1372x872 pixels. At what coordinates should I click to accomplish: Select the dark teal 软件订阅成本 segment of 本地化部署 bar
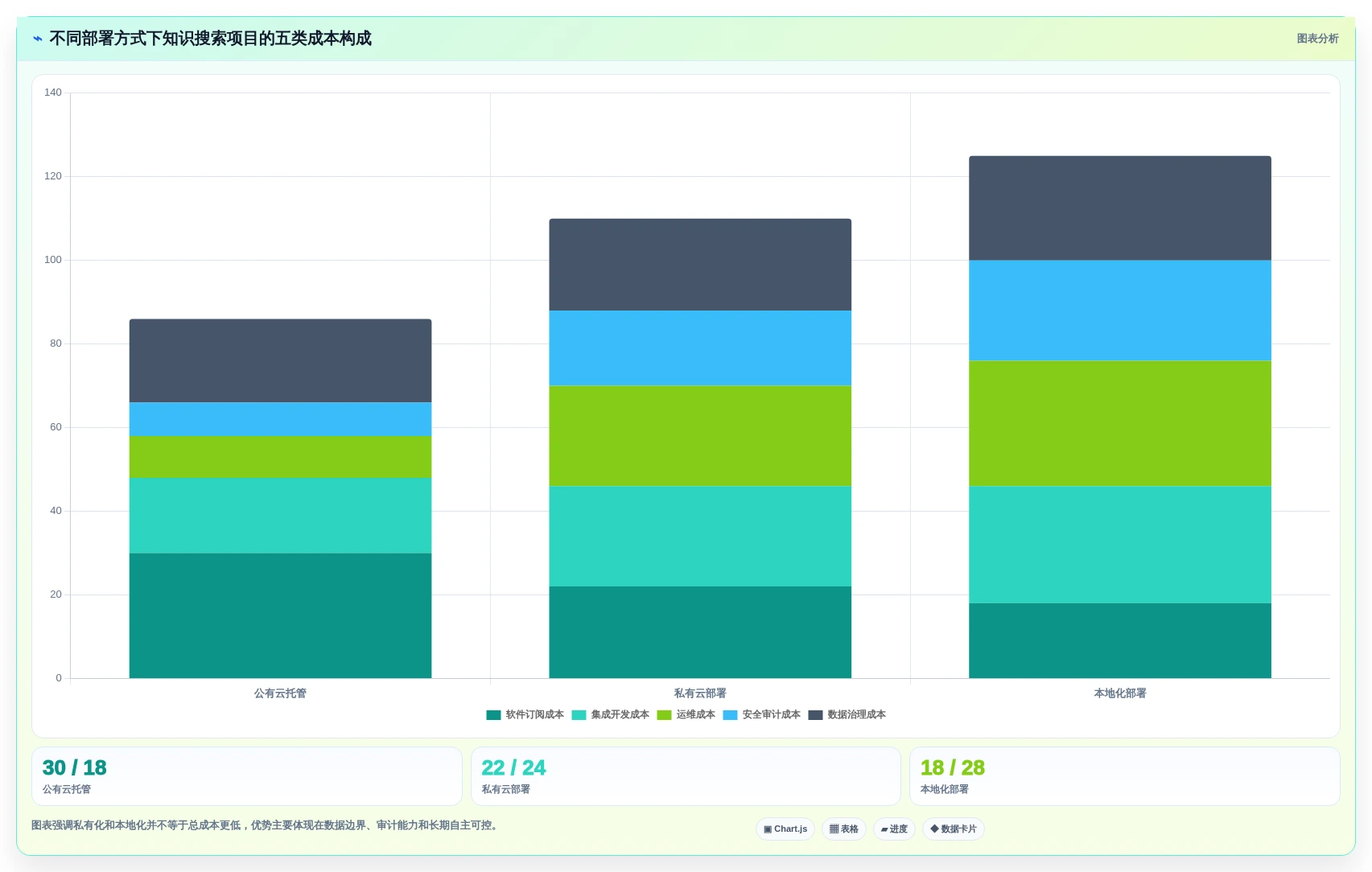coord(1120,640)
